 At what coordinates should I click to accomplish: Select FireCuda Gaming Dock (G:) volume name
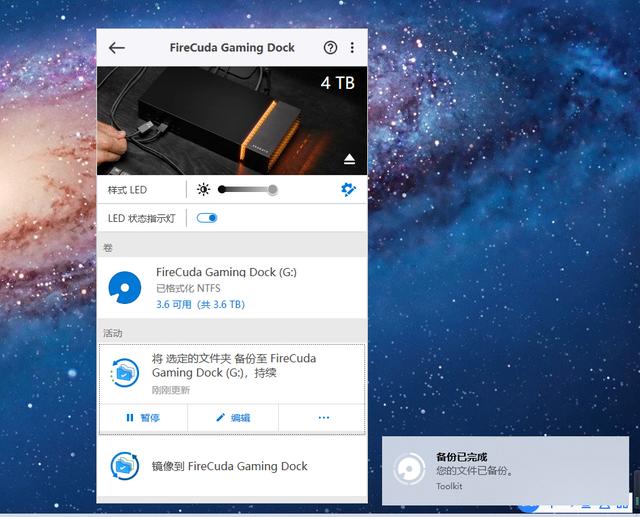[226, 272]
